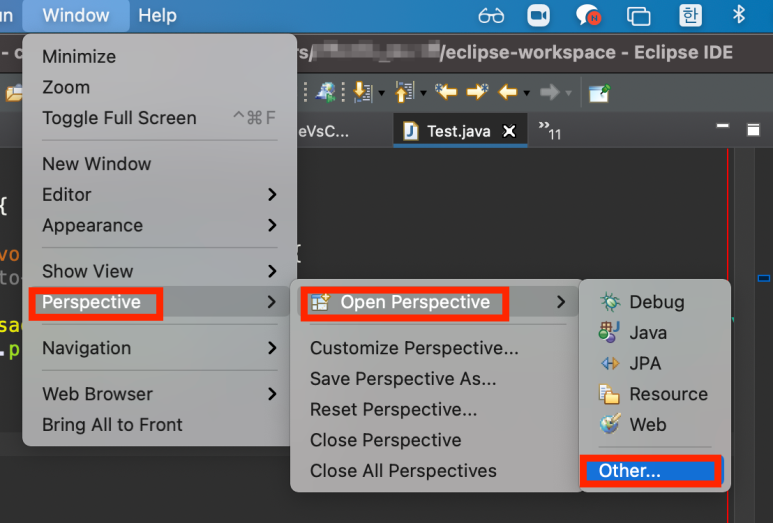Screen dimensions: 773x523
Task: Choose Minimize in Window menu
Action: coord(79,57)
